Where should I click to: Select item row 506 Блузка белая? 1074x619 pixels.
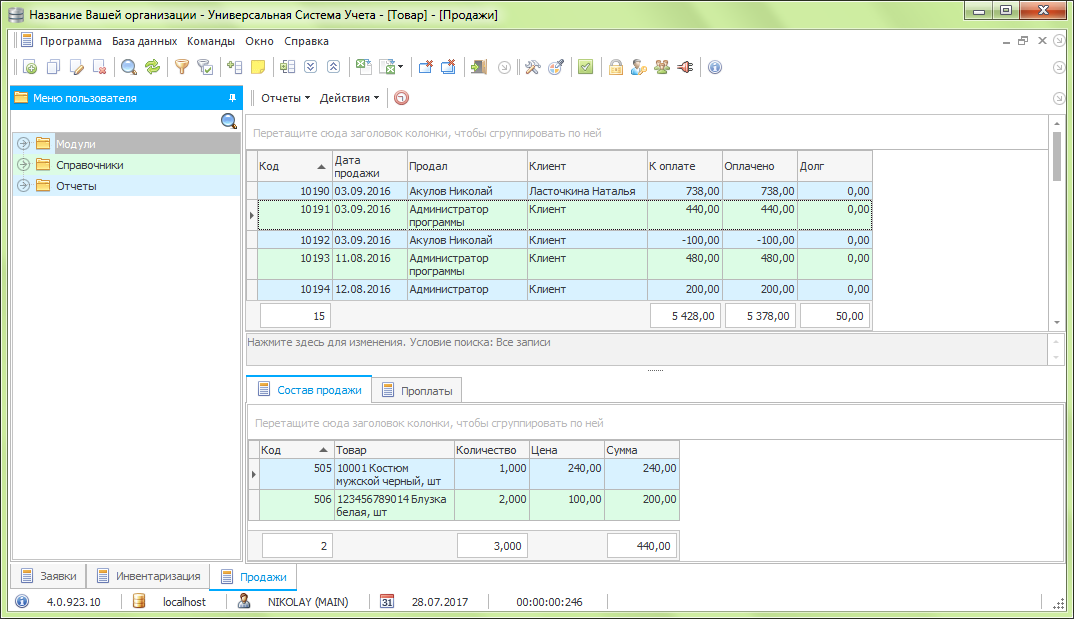[x=464, y=505]
